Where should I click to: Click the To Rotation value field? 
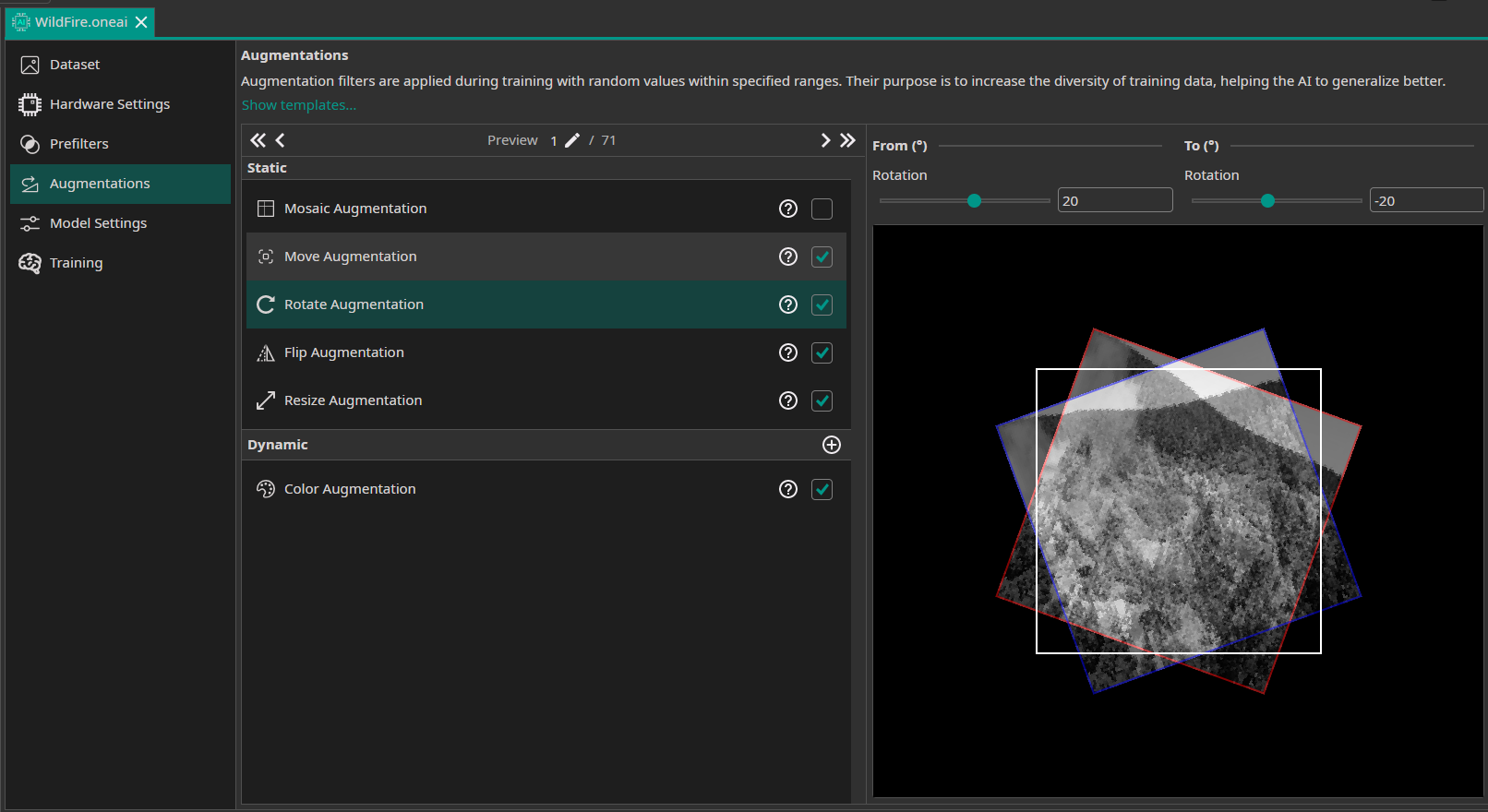click(x=1425, y=200)
